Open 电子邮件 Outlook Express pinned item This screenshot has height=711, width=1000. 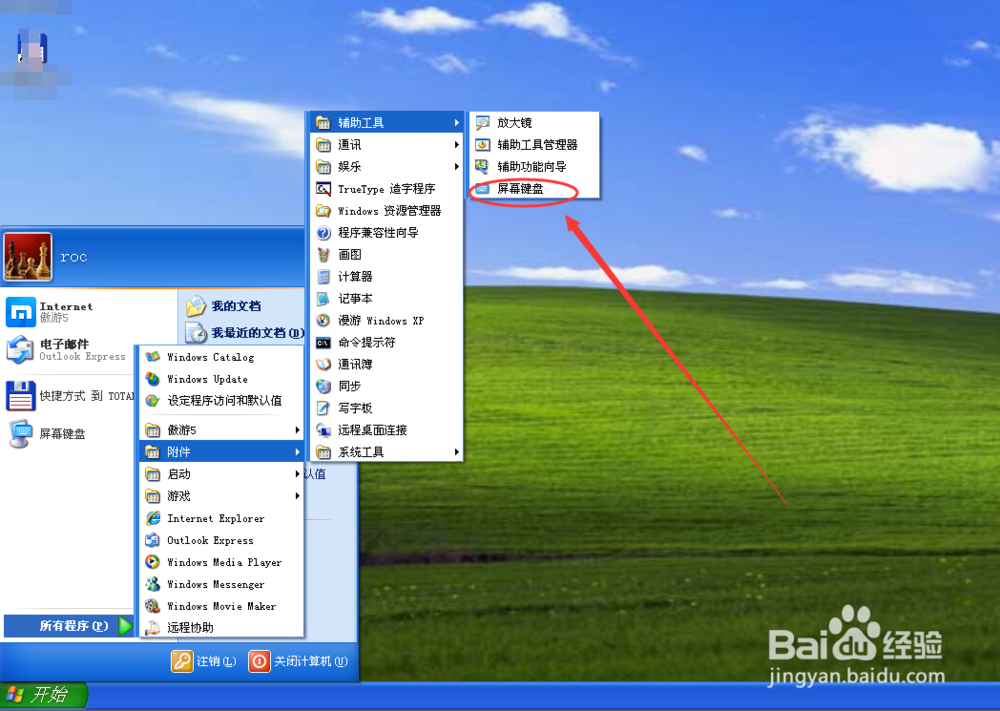pos(69,349)
